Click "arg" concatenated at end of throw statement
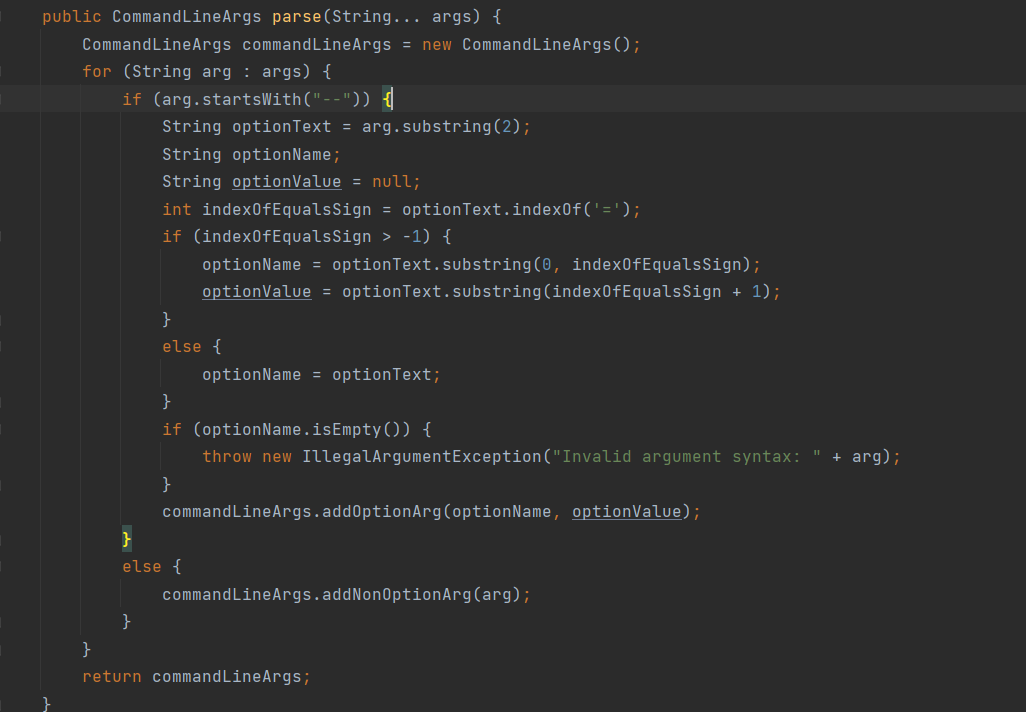Viewport: 1026px width, 712px height. [866, 456]
